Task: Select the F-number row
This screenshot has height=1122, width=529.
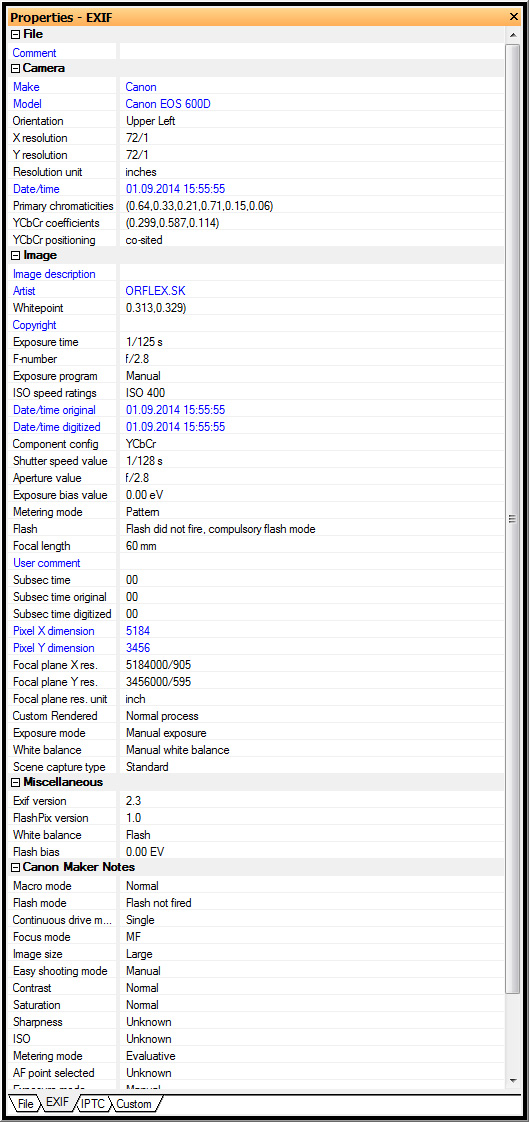Action: (x=256, y=359)
